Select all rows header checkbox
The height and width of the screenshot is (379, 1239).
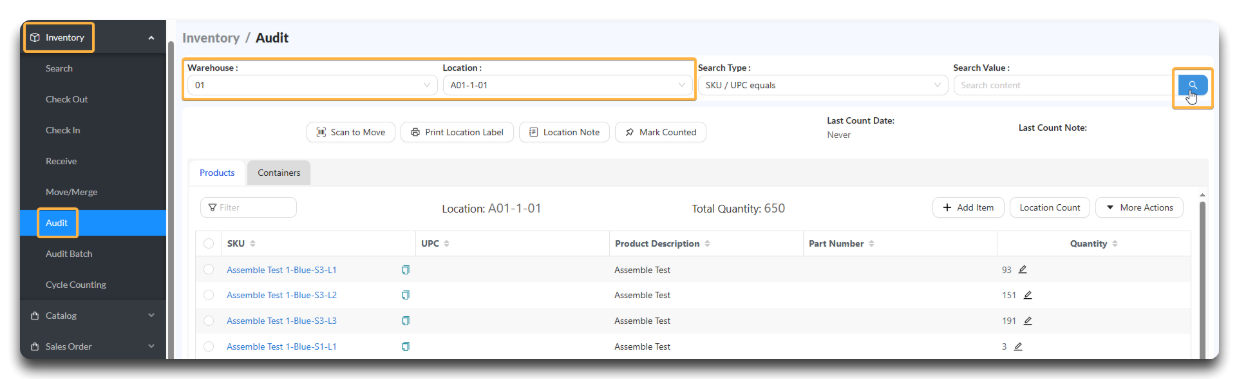click(209, 244)
